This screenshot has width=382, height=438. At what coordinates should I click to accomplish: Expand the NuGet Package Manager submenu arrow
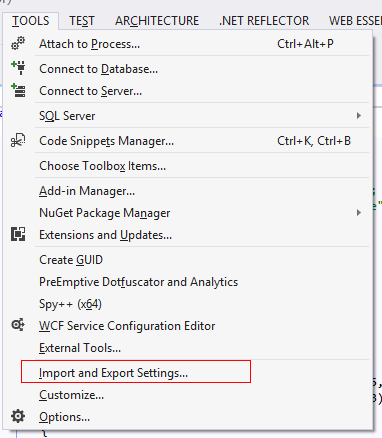tap(359, 213)
